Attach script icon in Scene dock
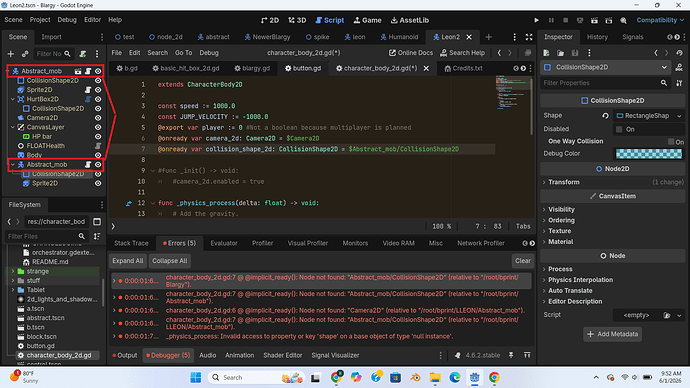This screenshot has width=690, height=388. (82, 54)
